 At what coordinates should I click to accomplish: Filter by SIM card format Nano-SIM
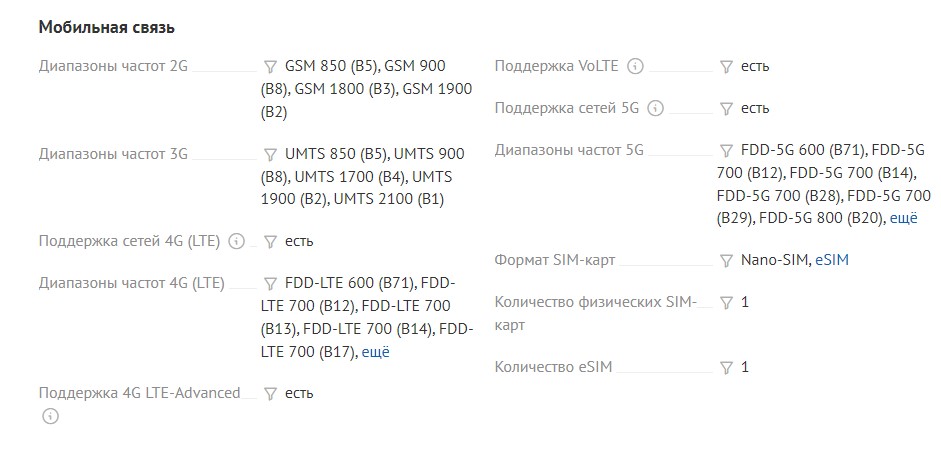(727, 261)
